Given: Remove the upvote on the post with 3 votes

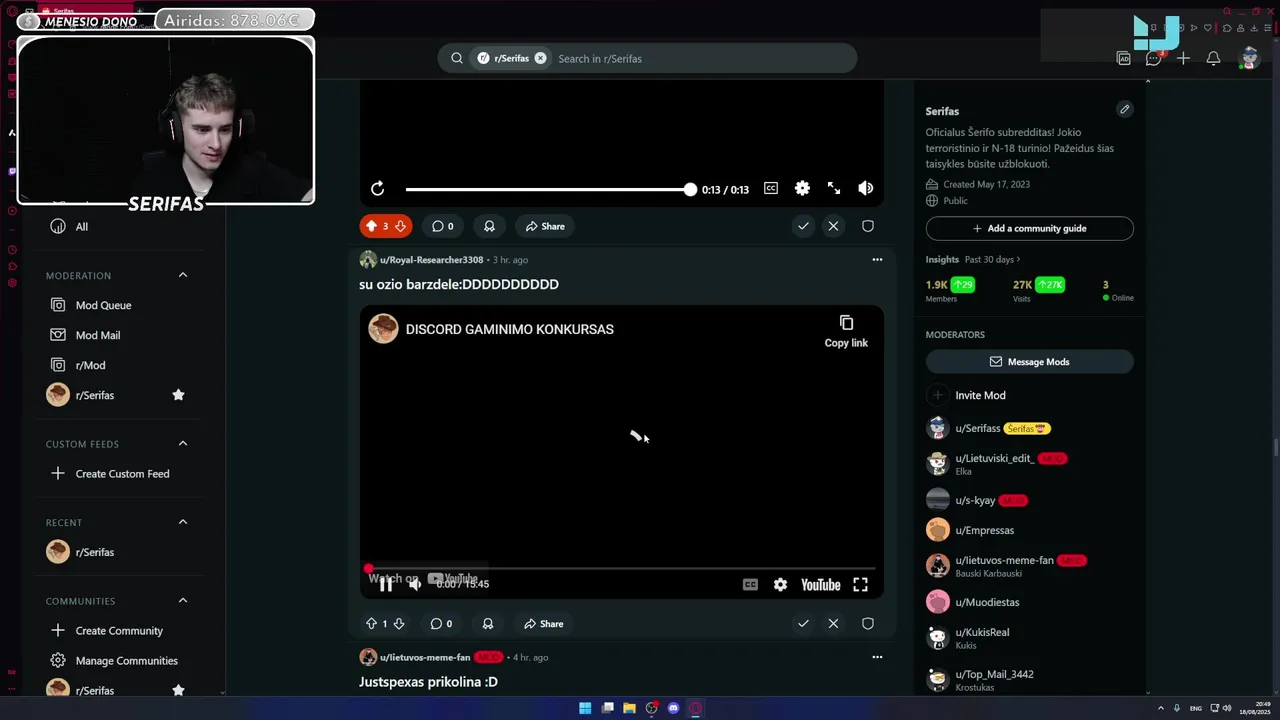Looking at the screenshot, I should (371, 226).
